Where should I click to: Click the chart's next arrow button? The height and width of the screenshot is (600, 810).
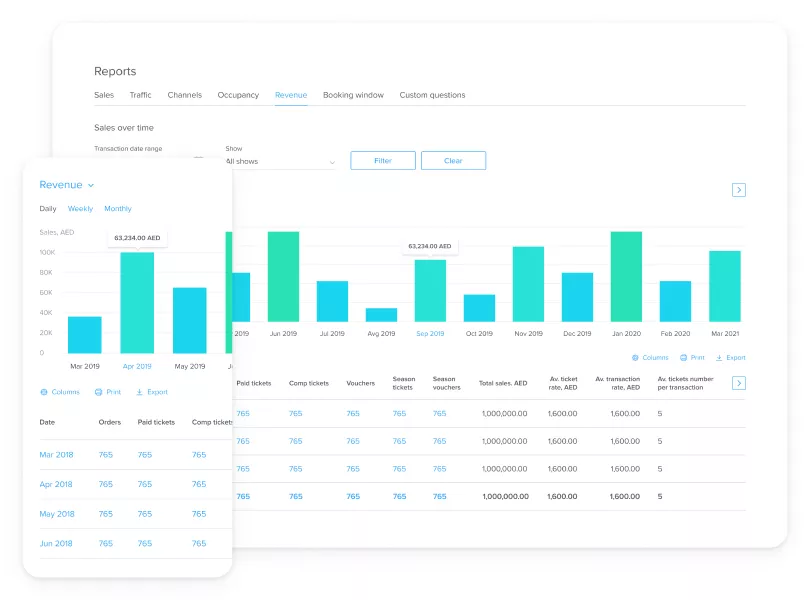point(739,190)
